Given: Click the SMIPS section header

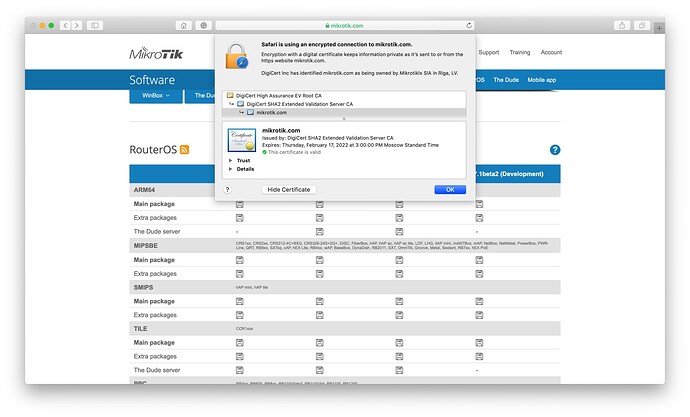Looking at the screenshot, I should click(x=345, y=287).
